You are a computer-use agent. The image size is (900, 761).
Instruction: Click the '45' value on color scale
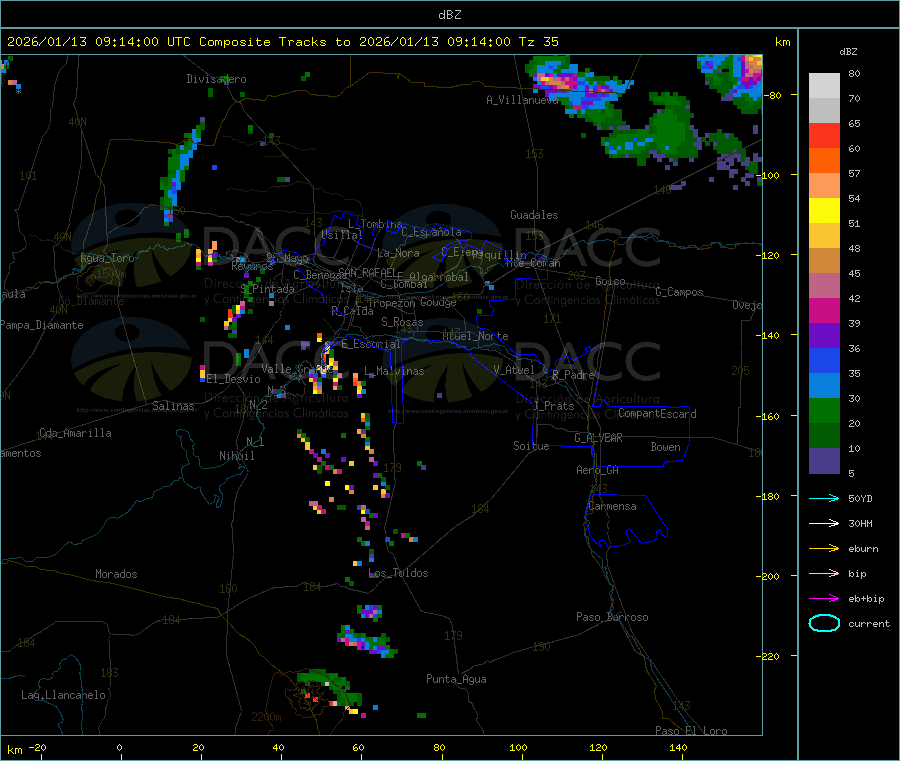point(854,273)
